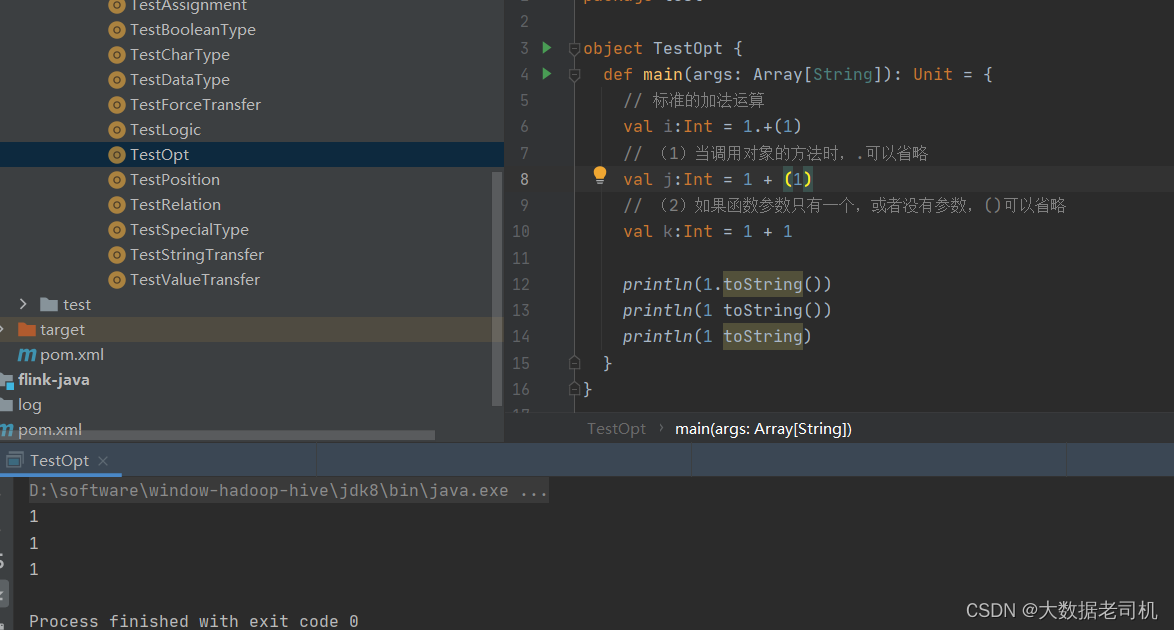1174x630 pixels.
Task: Click the yellow intention lightbulb on line 8
Action: coord(600,175)
